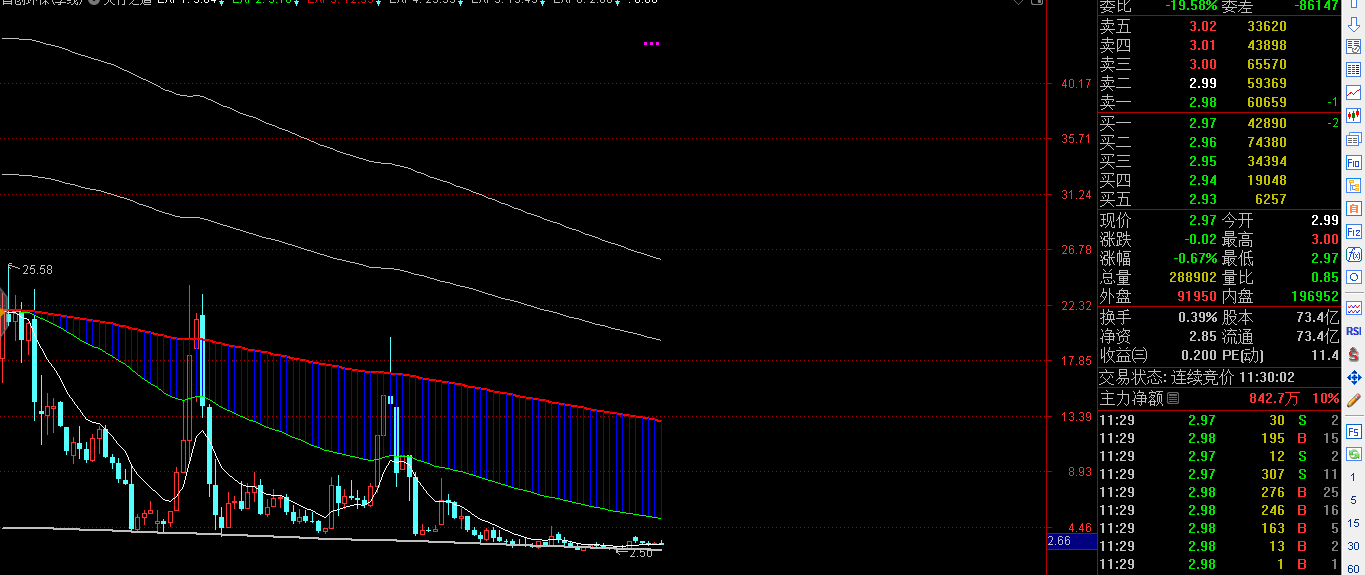The image size is (1365, 575).
Task: Open the wave indicator chart icon
Action: tap(1354, 307)
